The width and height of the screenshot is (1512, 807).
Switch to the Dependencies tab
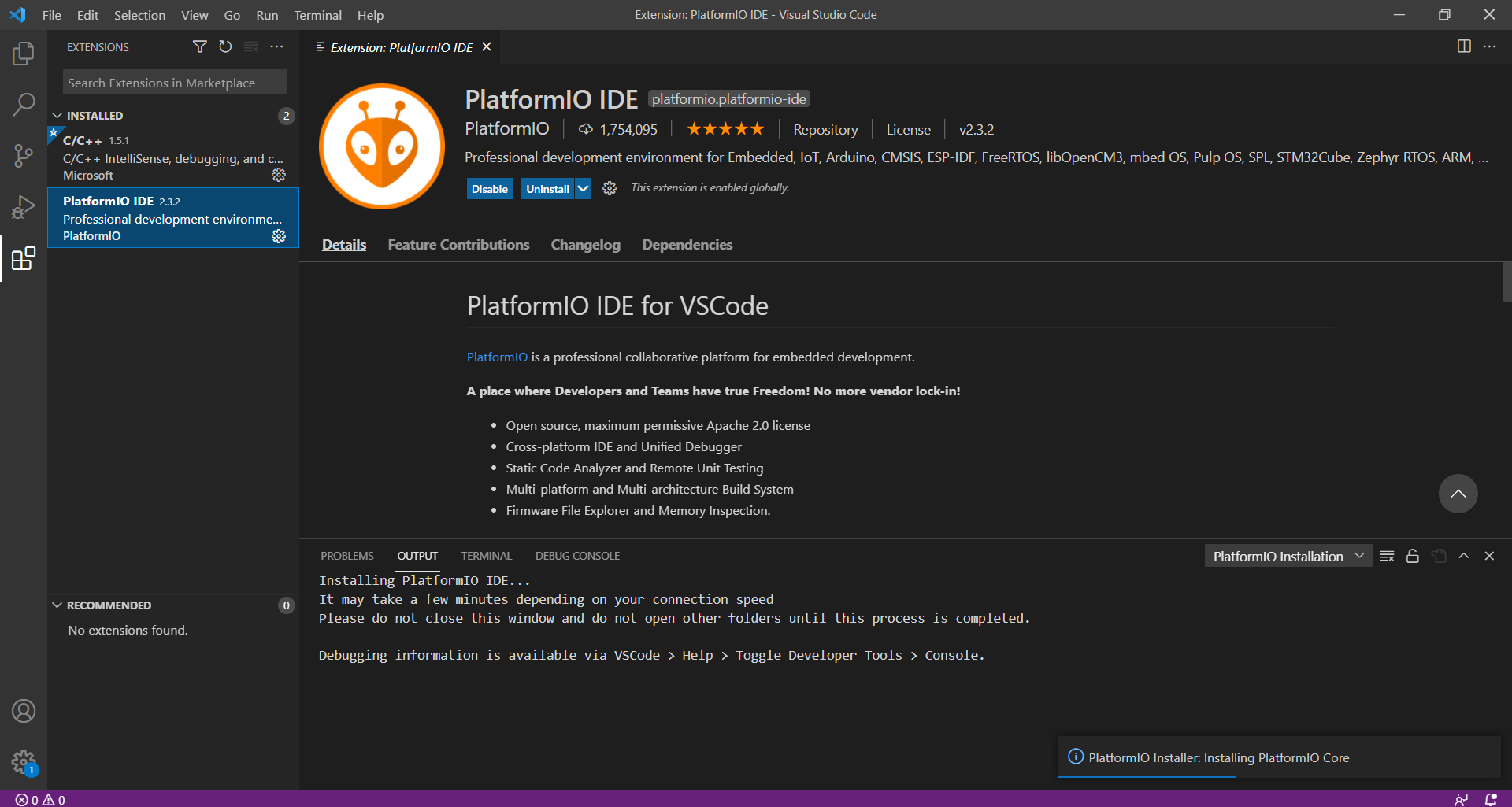coord(687,245)
